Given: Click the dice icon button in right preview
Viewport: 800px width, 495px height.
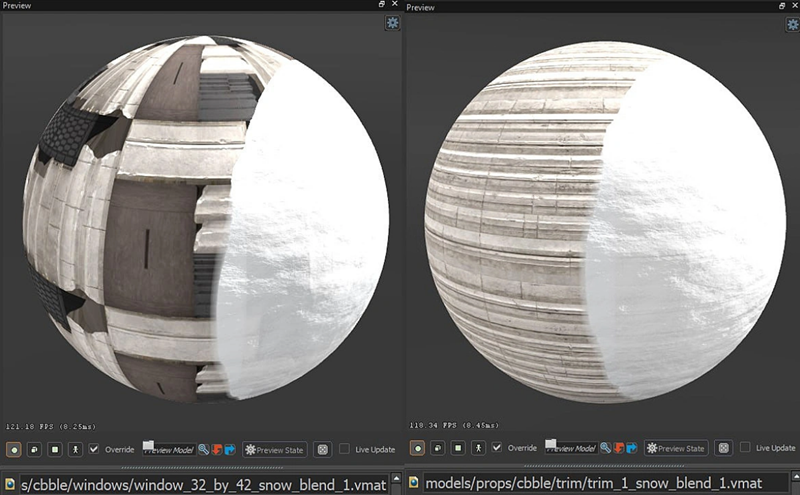Looking at the screenshot, I should coord(724,449).
